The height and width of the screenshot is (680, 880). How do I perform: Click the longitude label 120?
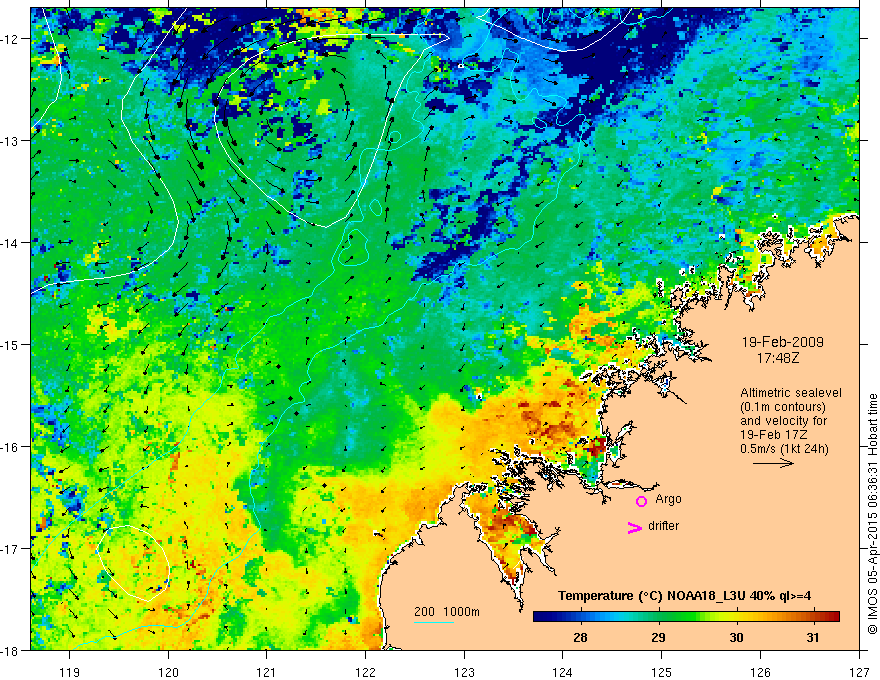168,672
